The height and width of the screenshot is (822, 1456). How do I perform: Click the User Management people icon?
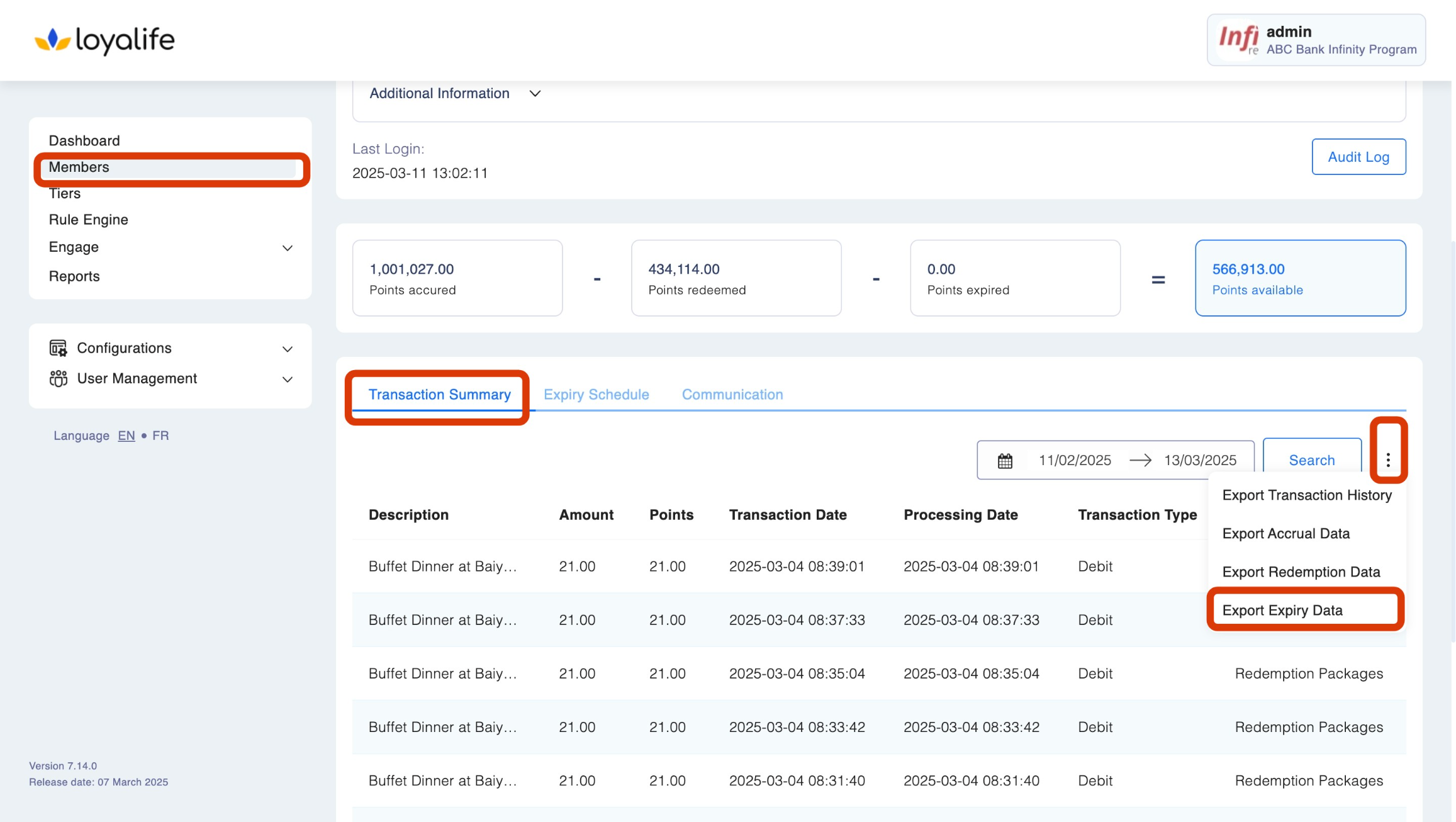point(58,378)
